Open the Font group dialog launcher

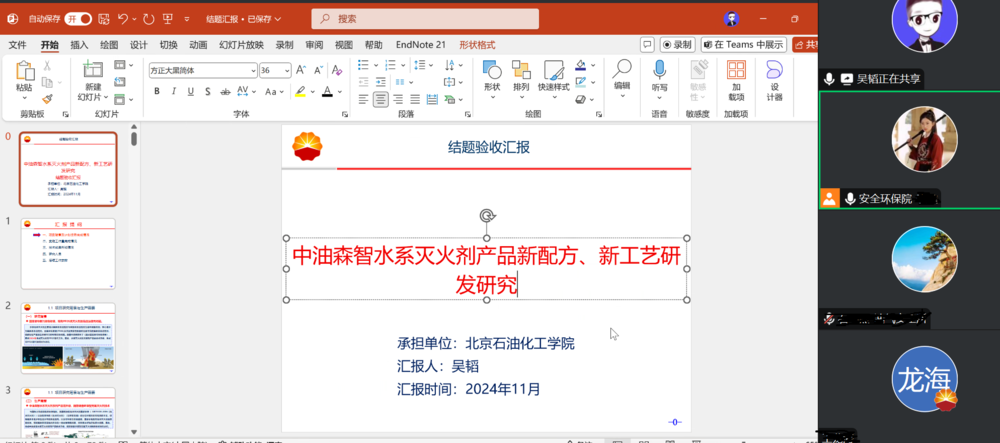(x=345, y=114)
